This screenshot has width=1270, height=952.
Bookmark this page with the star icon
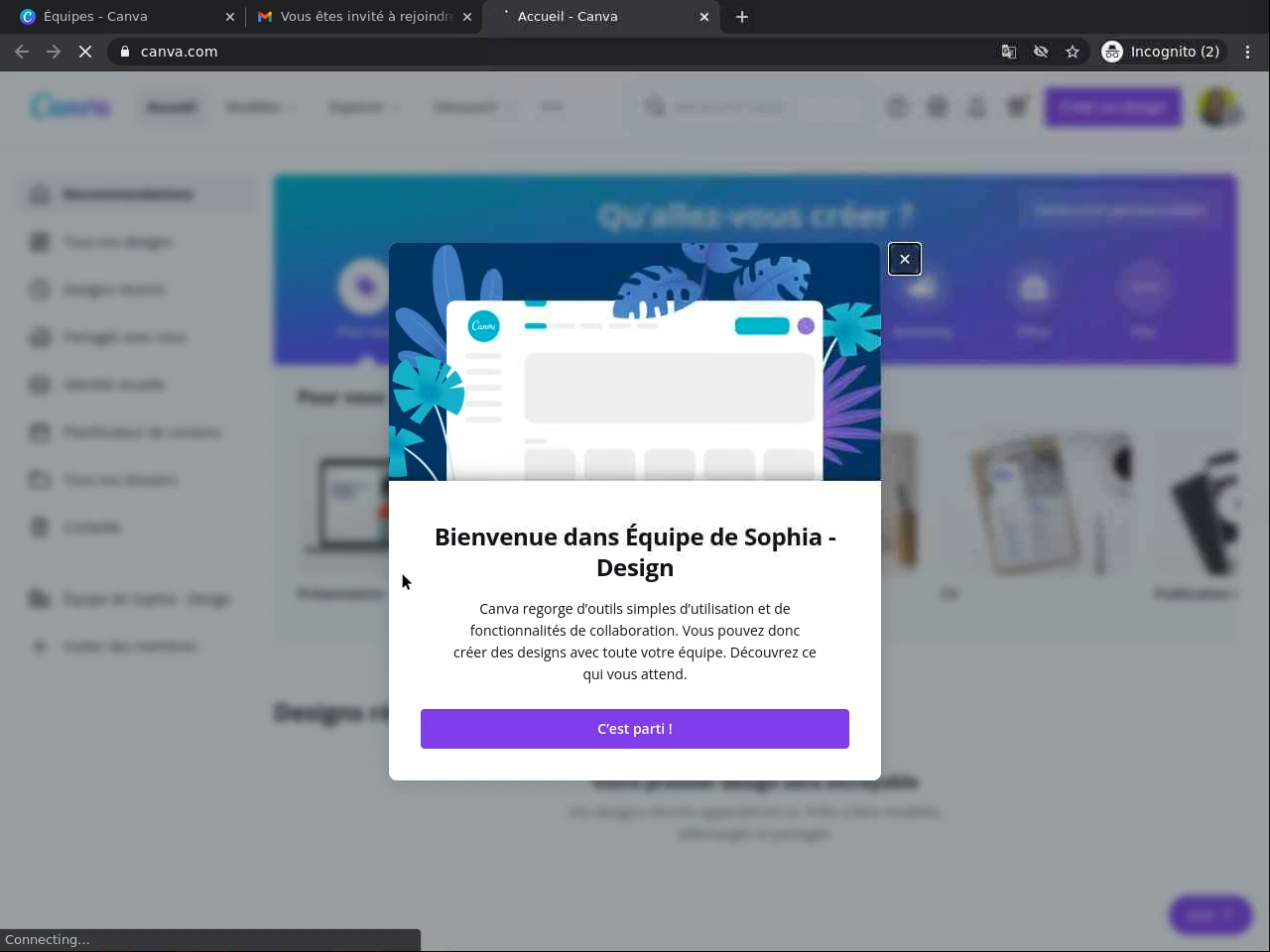coord(1073,52)
